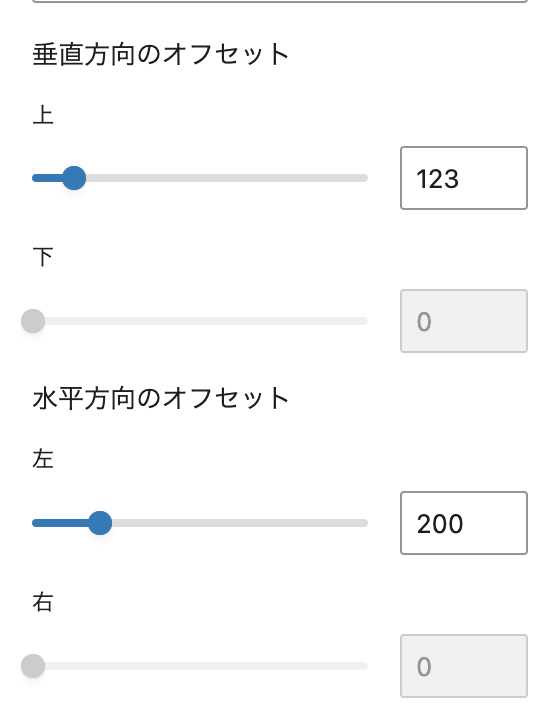The width and height of the screenshot is (558, 720).
Task: Click the gray thumb of the 右 slider
Action: click(x=33, y=666)
